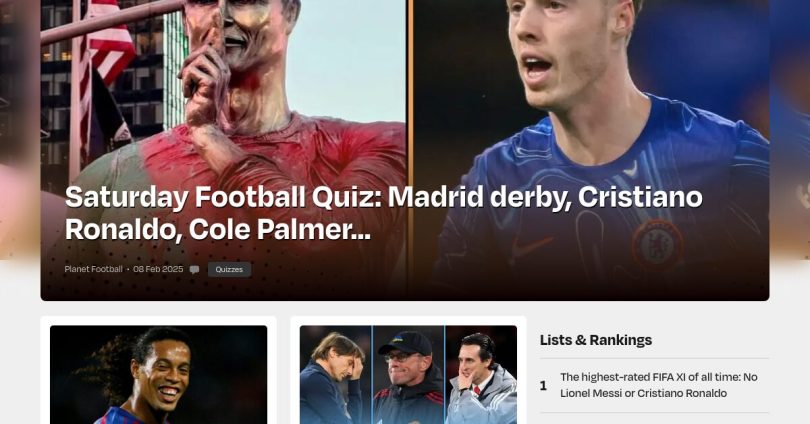Open the comments bubble icon beside the date
The height and width of the screenshot is (424, 810).
click(x=194, y=270)
